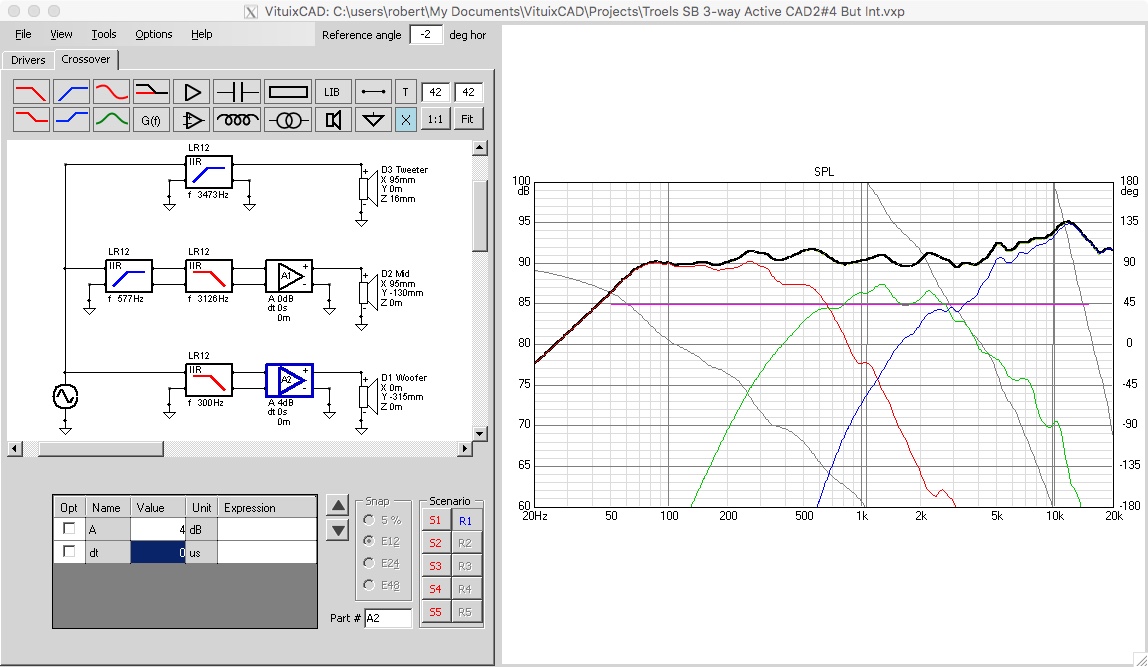Viewport: 1148px width, 667px height.
Task: Store scenario S1
Action: click(436, 521)
